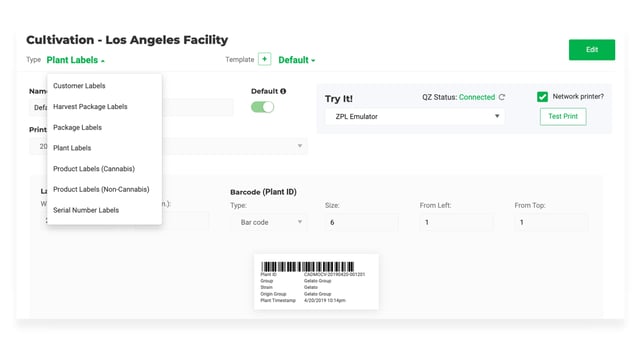Click the From Left input field
Screen dimensions: 641x360
pos(456,222)
